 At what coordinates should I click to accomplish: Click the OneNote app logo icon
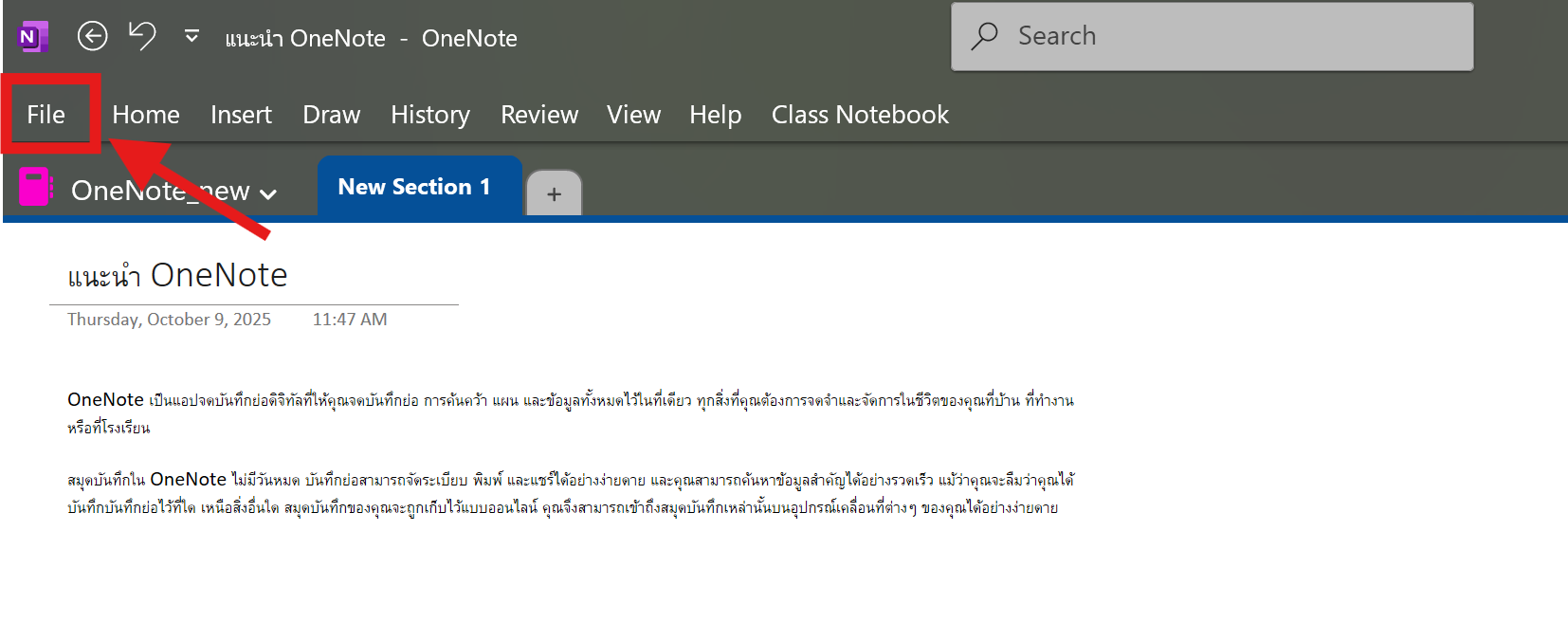click(x=32, y=37)
